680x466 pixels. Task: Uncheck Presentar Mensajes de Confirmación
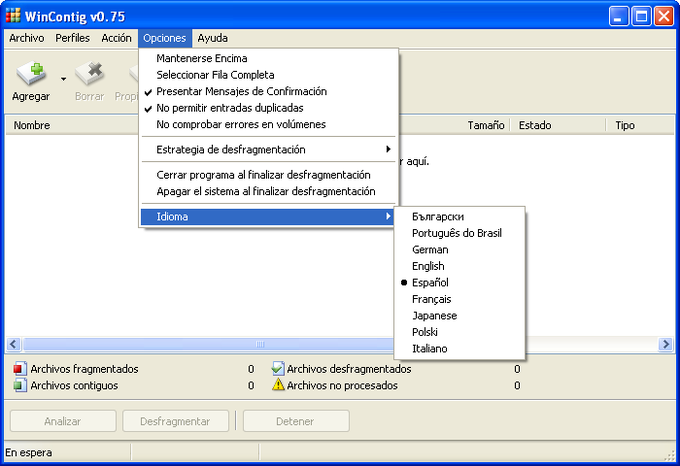pos(269,91)
